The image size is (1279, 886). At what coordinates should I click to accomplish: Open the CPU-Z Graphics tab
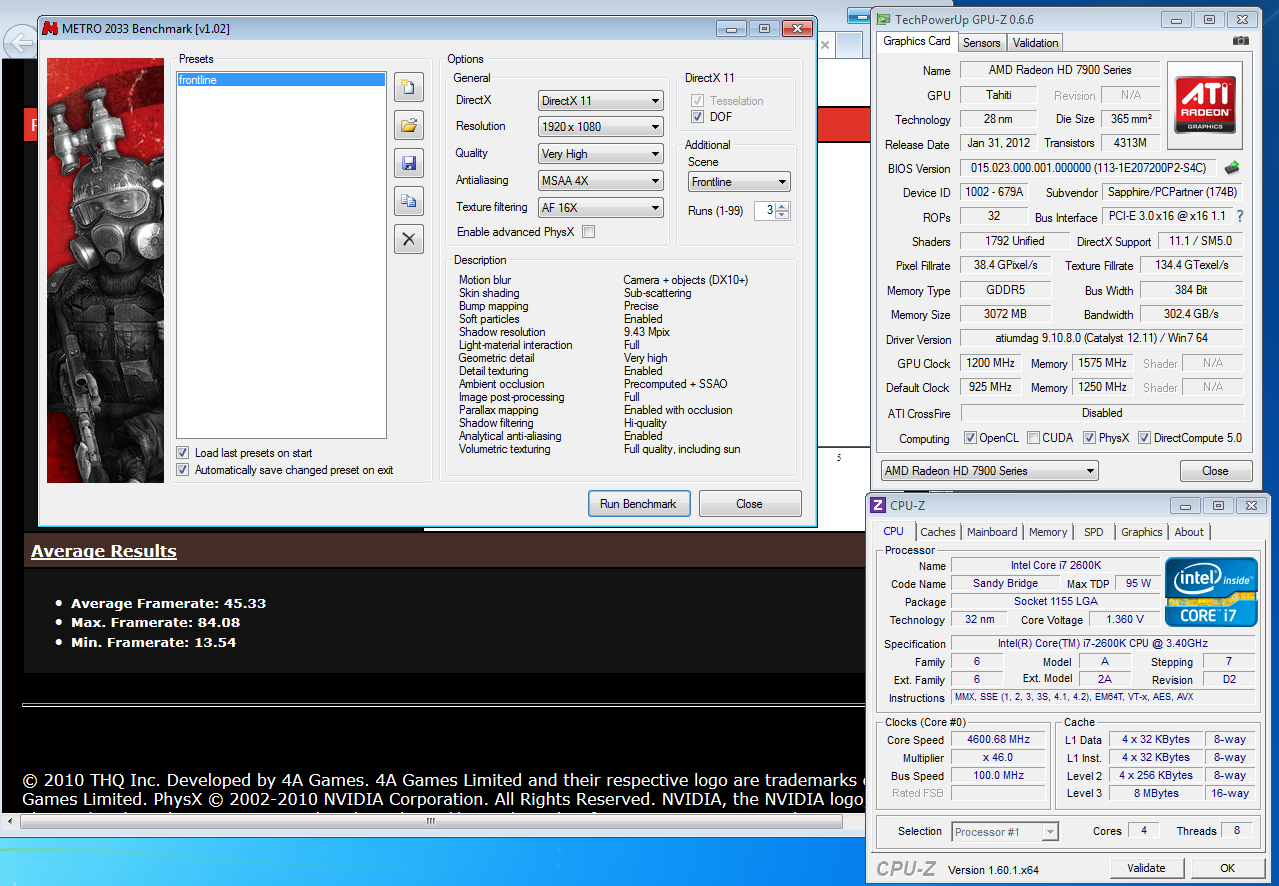click(x=1141, y=532)
